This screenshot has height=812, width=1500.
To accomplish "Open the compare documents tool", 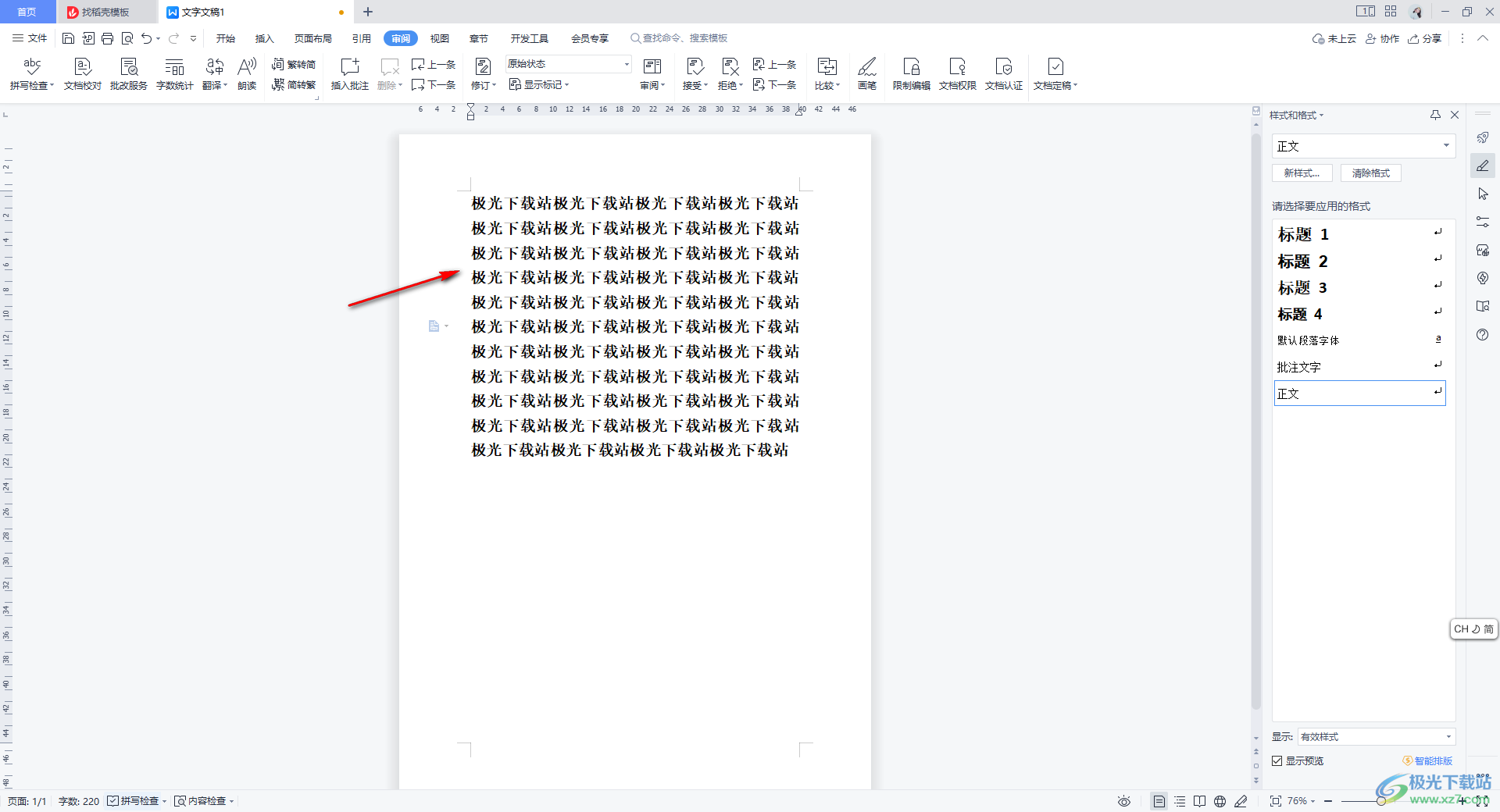I will point(827,74).
